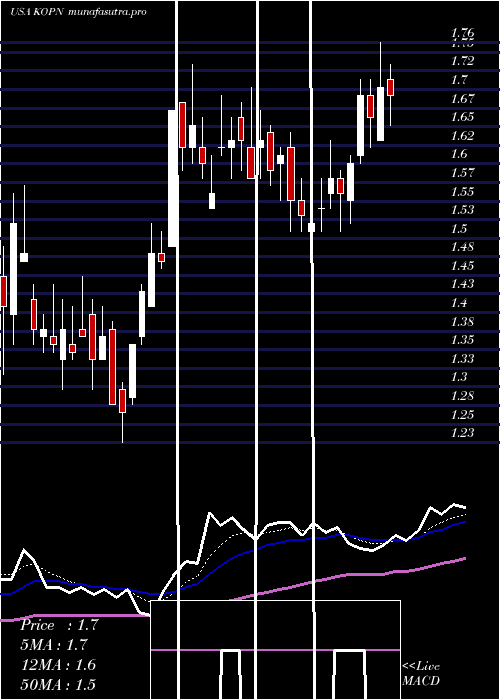Select the 1.65 price axis label

(462, 117)
